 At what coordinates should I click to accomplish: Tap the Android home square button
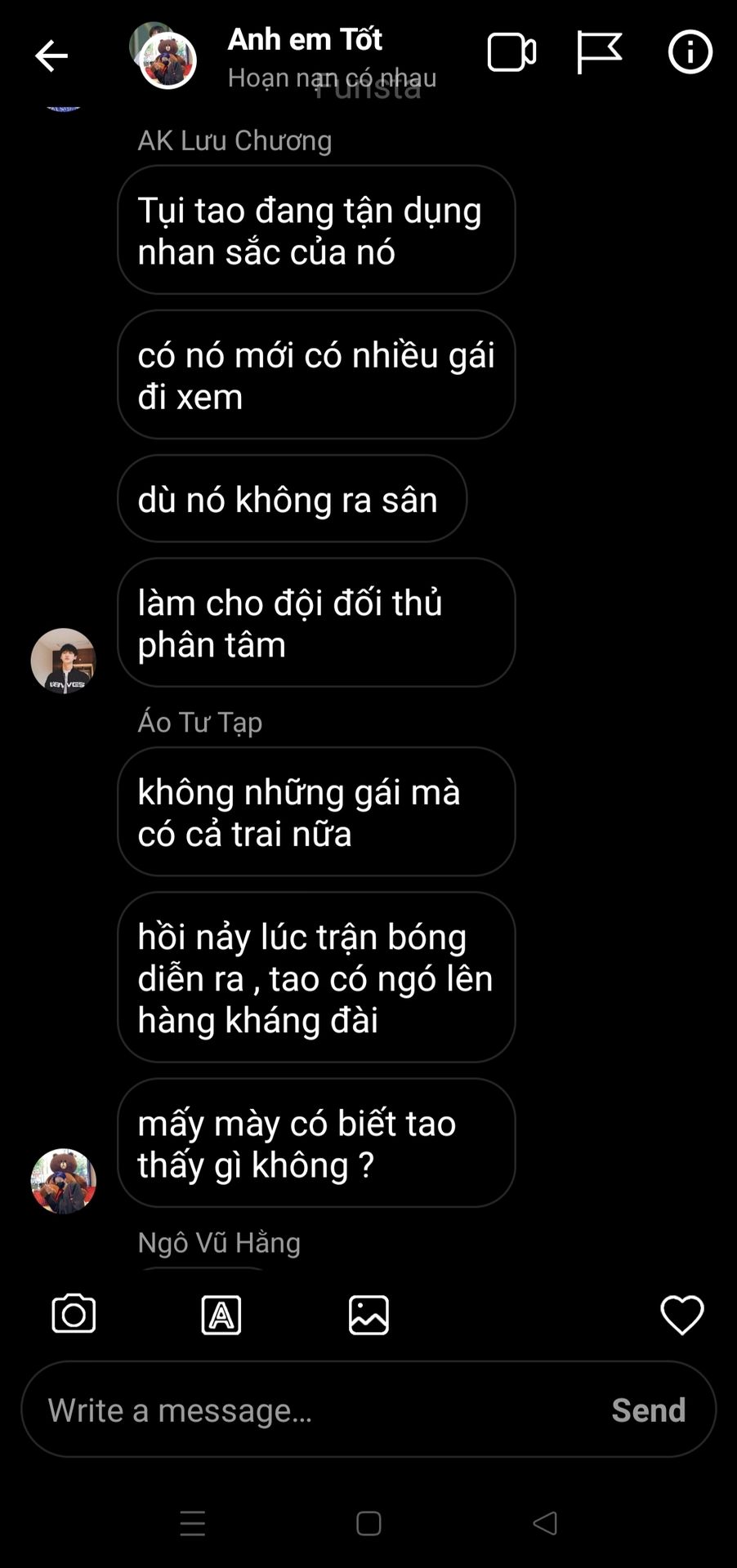point(368,1524)
